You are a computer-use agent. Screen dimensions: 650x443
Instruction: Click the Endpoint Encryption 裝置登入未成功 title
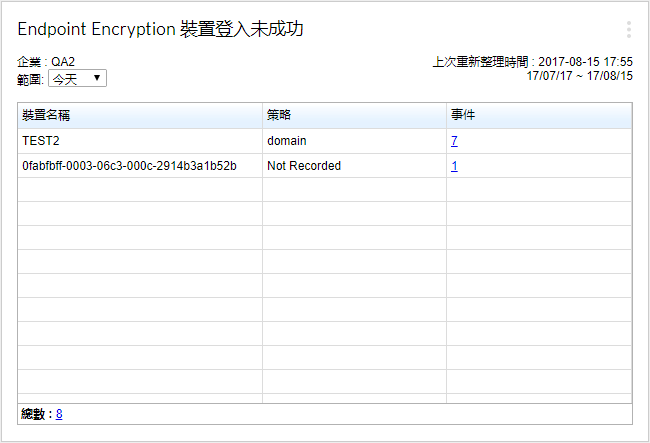click(160, 30)
